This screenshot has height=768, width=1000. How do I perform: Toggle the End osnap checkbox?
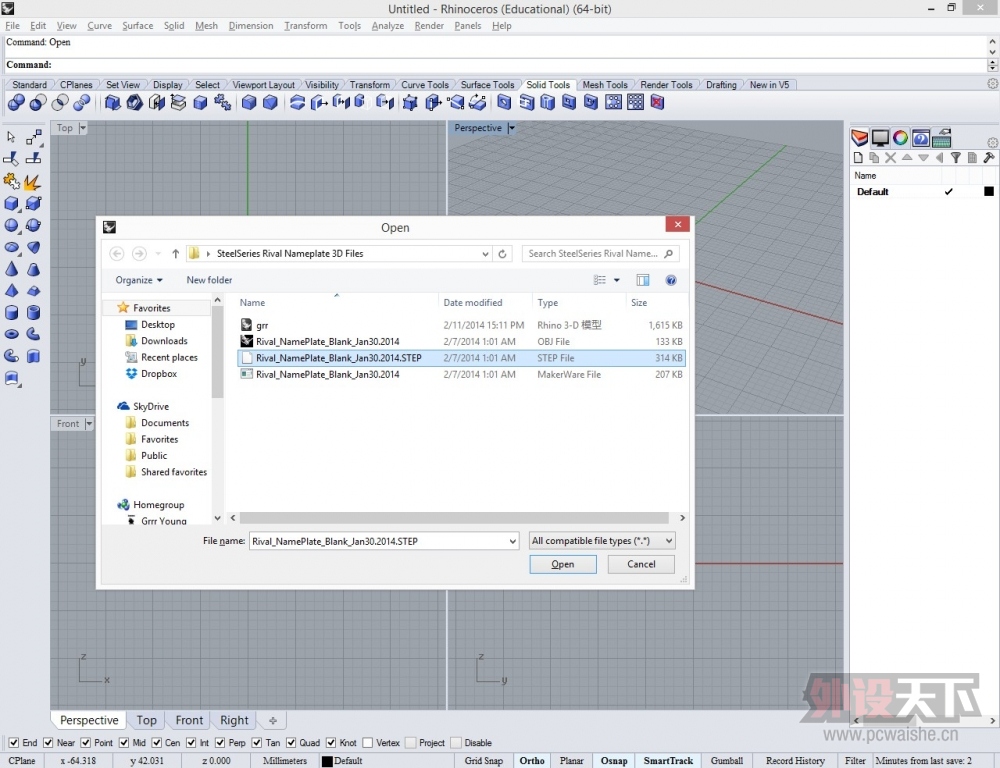click(x=14, y=742)
